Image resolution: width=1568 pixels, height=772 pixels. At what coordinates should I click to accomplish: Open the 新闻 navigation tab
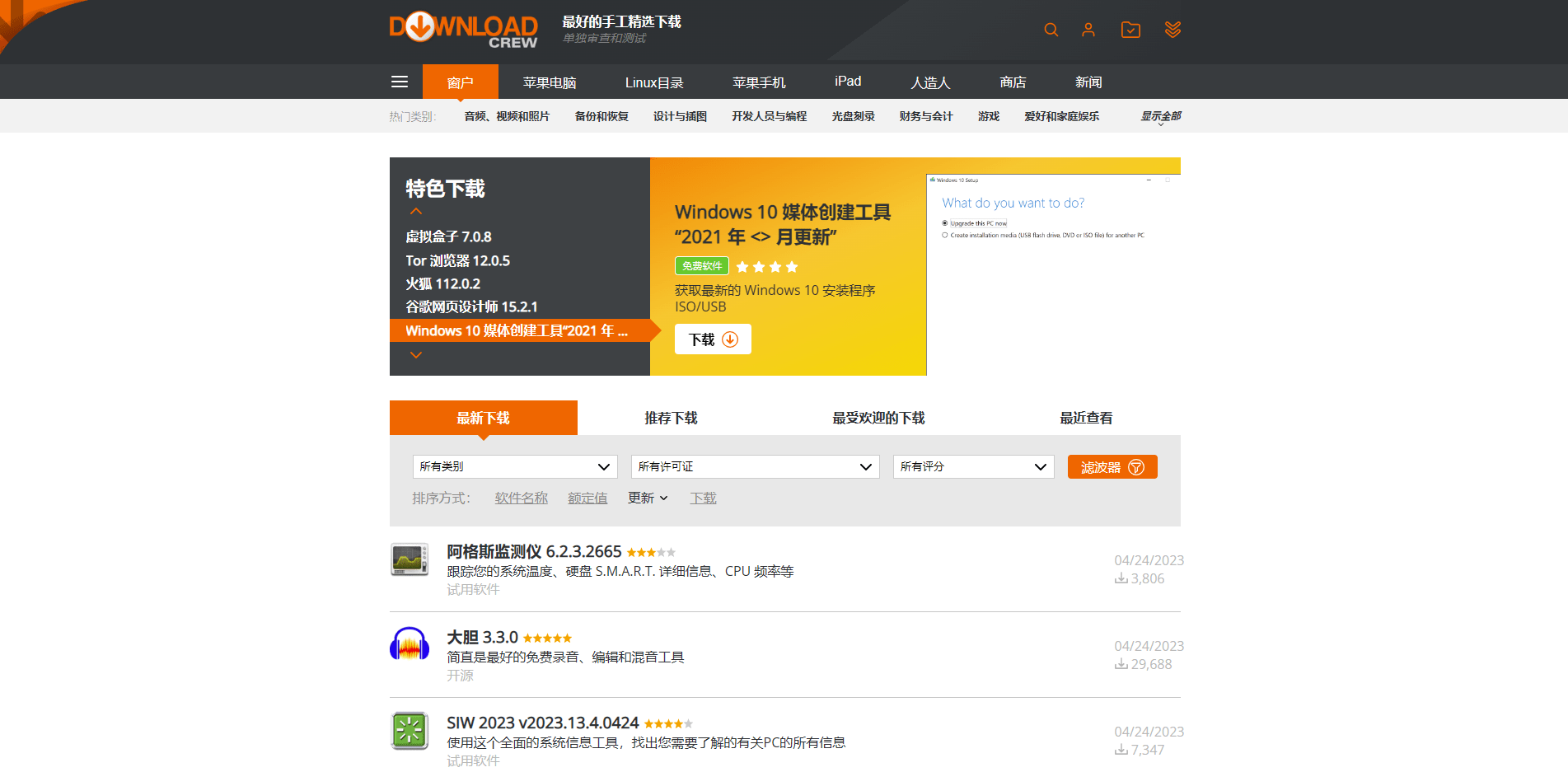(1088, 82)
